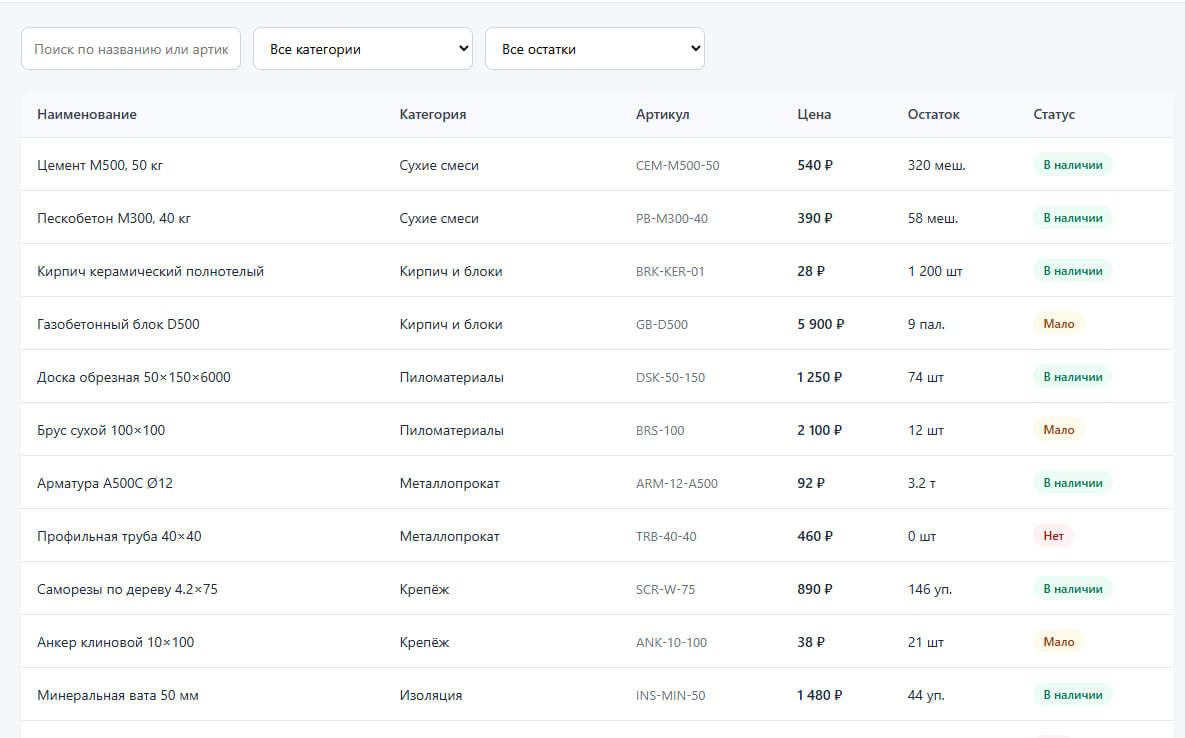1185x738 pixels.
Task: Click stock value 0 шт
Action: click(922, 536)
